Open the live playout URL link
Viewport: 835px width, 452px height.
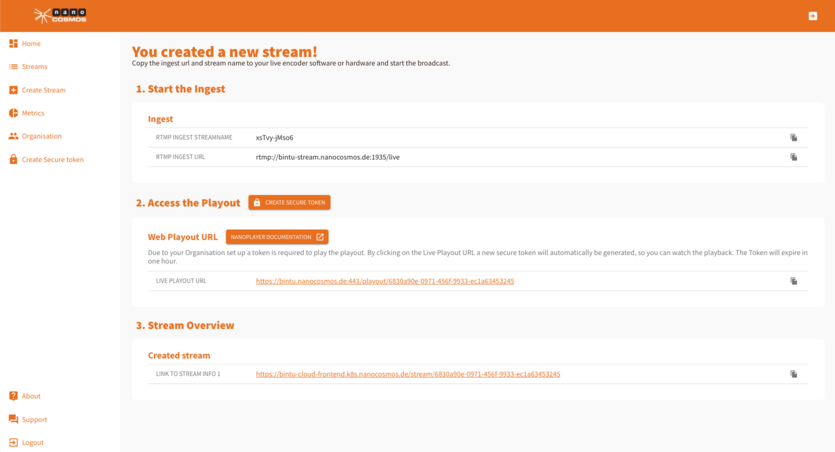click(385, 281)
